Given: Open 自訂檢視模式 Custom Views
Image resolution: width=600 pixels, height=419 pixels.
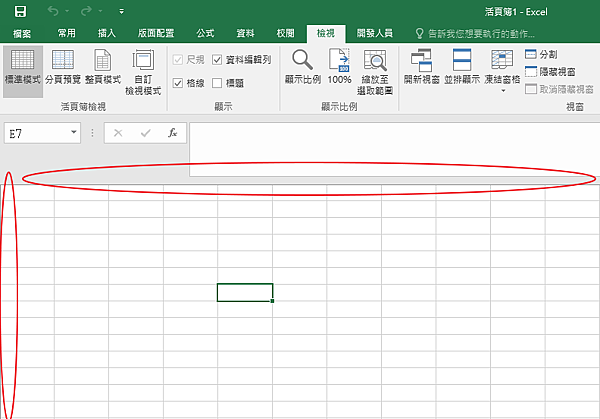Looking at the screenshot, I should pos(143,72).
